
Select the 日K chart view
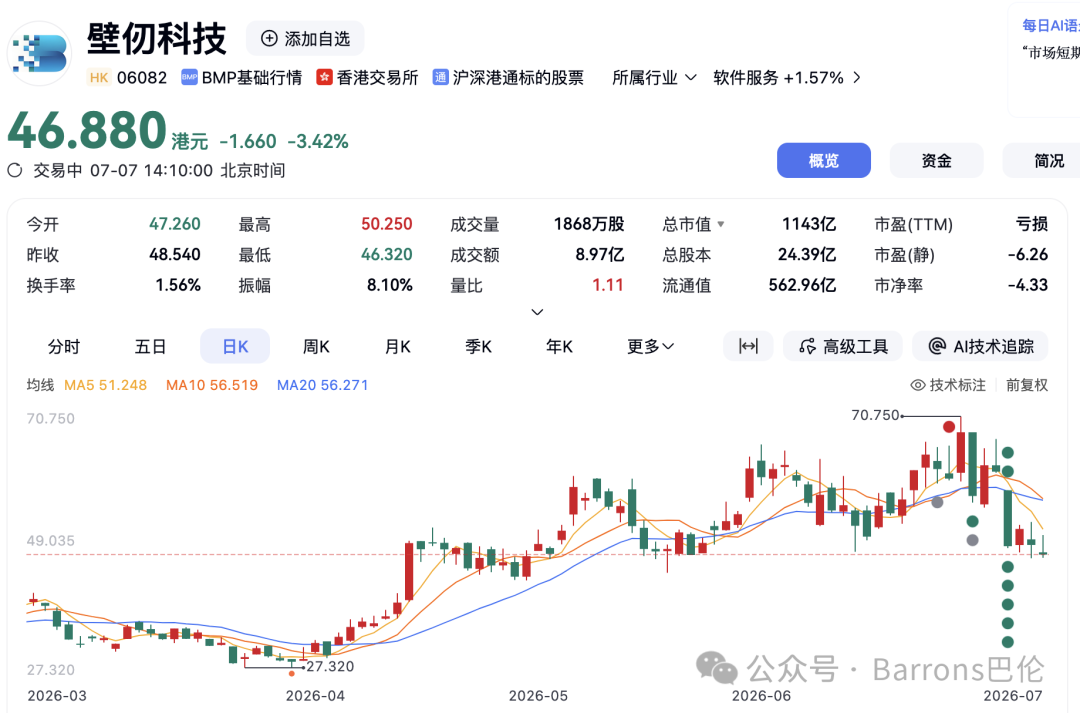235,347
